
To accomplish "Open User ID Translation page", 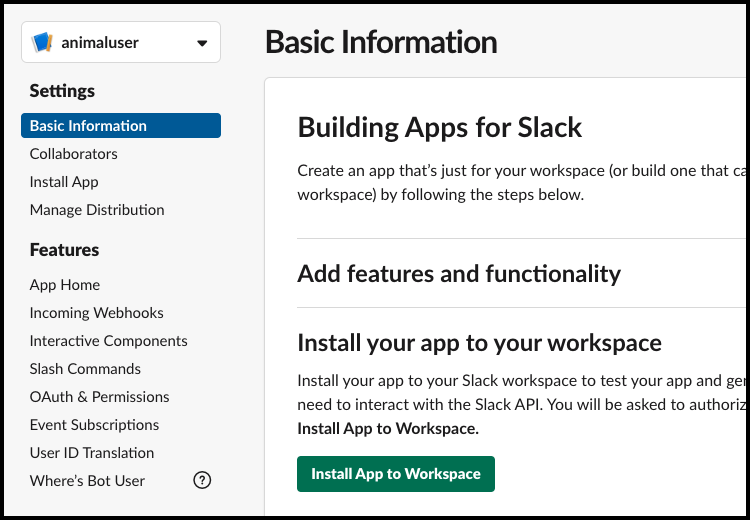I will coord(91,453).
